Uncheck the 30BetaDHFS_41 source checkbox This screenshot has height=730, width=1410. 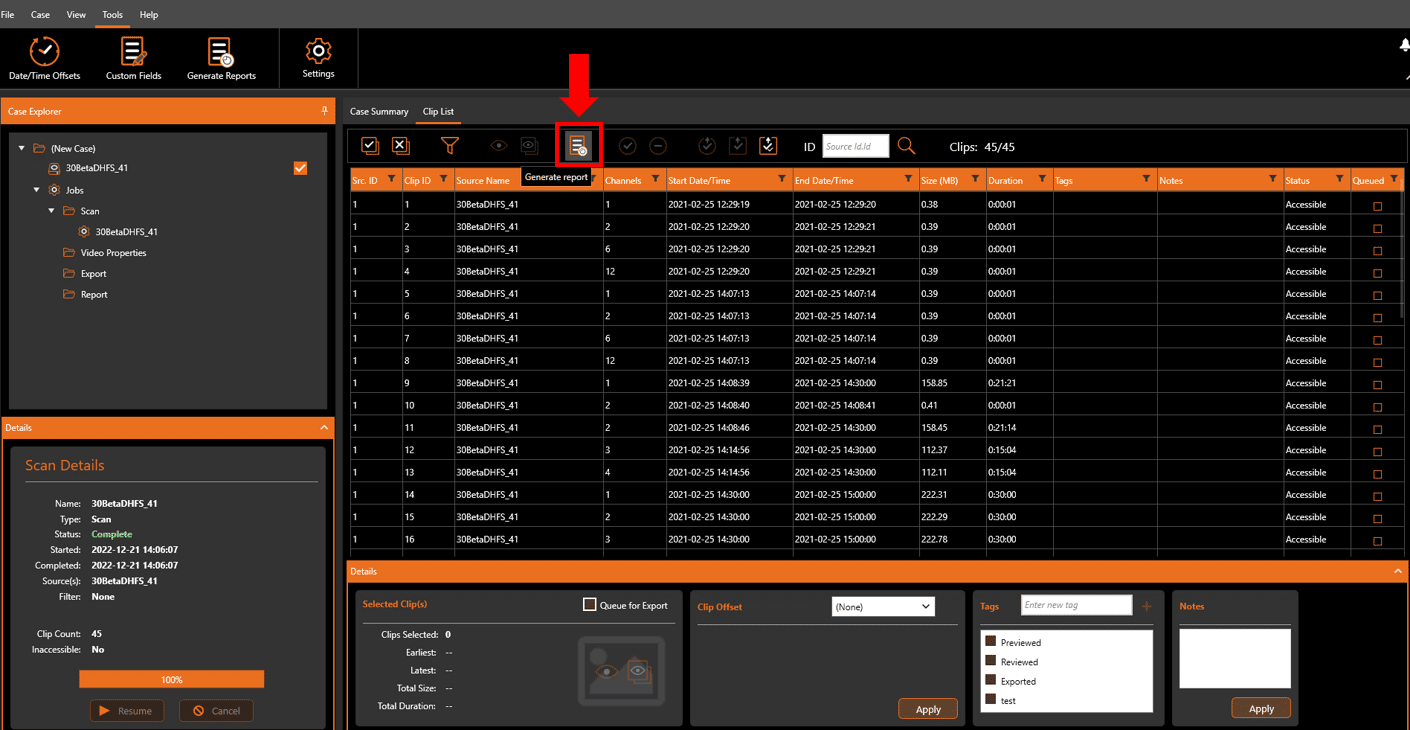pyautogui.click(x=300, y=168)
